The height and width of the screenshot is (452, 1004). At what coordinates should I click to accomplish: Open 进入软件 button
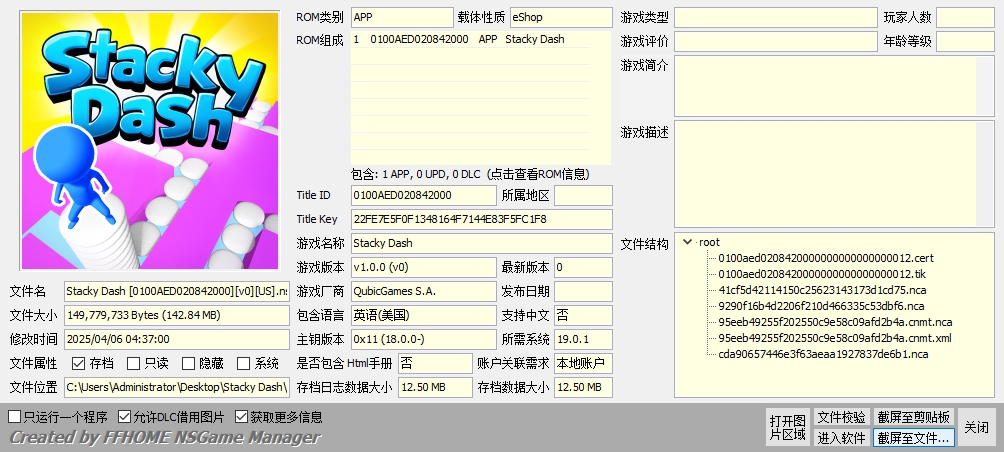(841, 437)
